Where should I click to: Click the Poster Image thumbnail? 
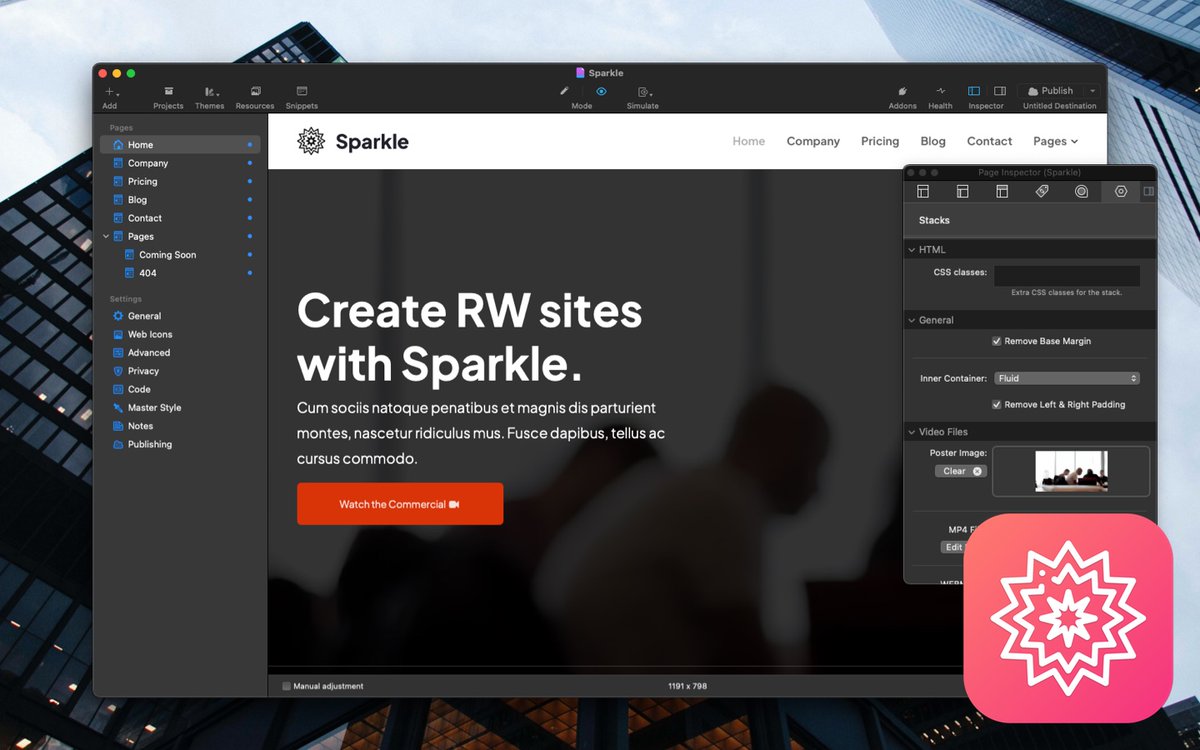1071,471
